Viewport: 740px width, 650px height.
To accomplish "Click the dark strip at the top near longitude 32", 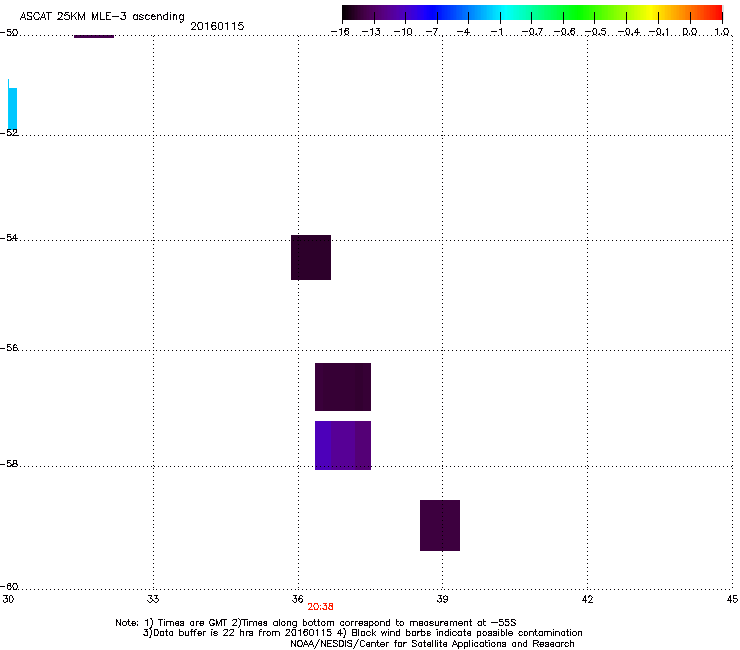I will pyautogui.click(x=94, y=36).
